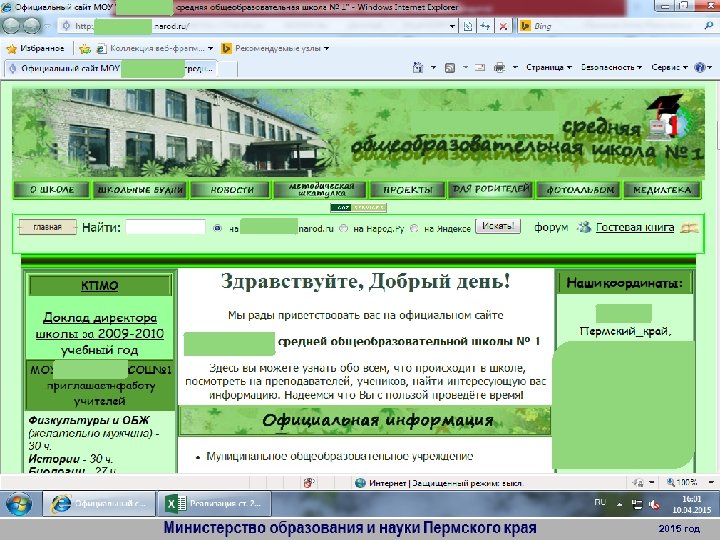Click the Print toolbar icon
The width and height of the screenshot is (720, 540).
tap(499, 68)
